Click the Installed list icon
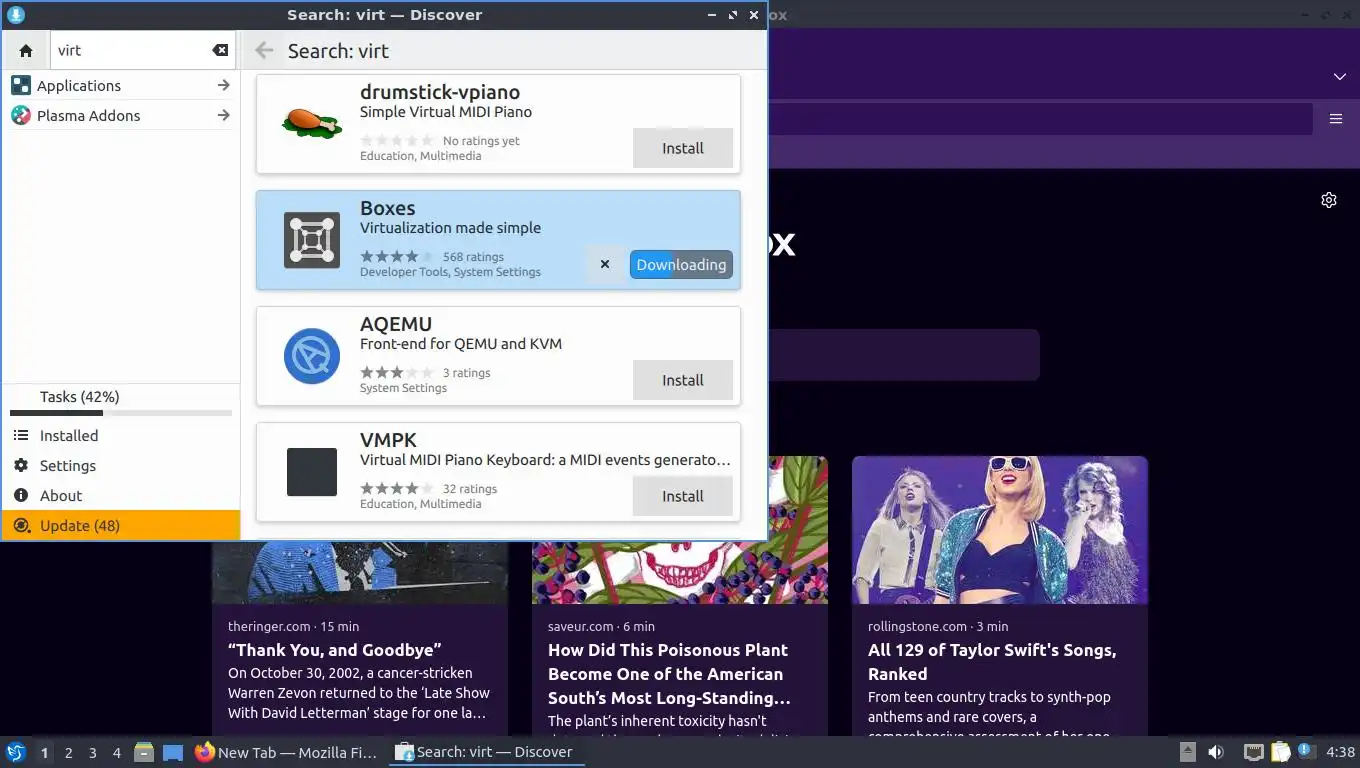The width and height of the screenshot is (1360, 768). point(21,436)
